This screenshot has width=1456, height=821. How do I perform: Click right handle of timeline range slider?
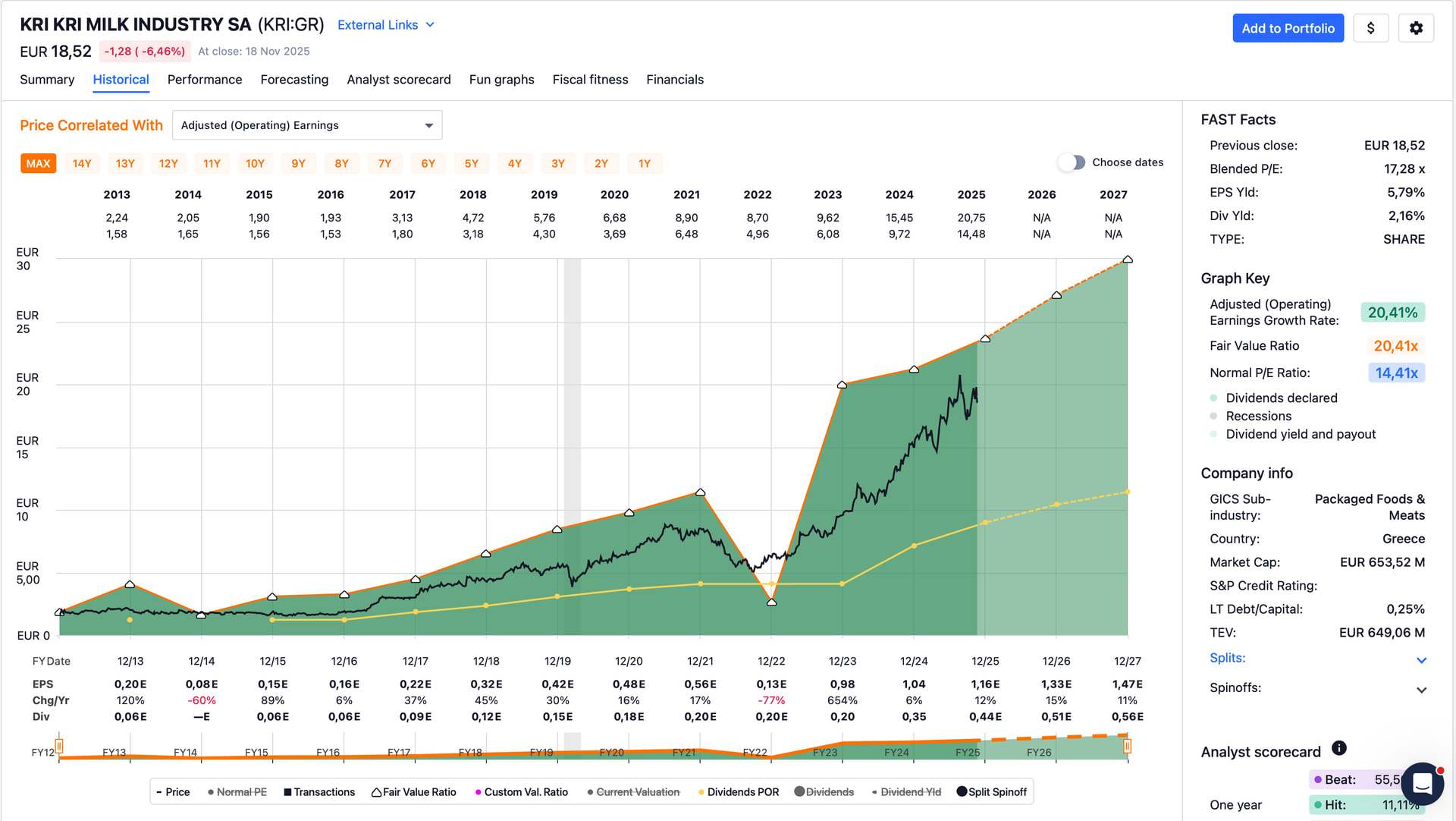pyautogui.click(x=1127, y=747)
